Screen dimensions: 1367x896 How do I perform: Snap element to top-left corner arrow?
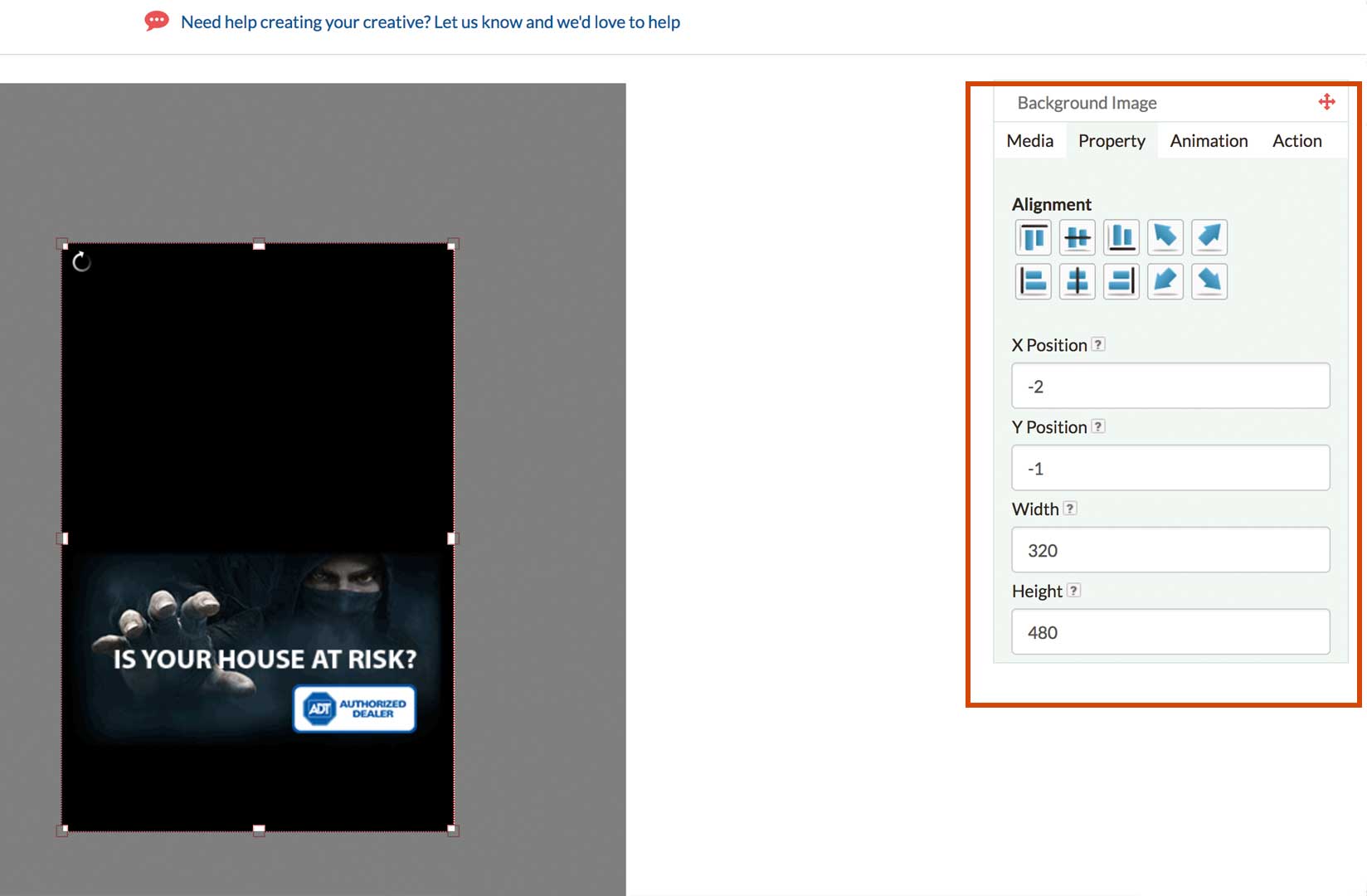(1165, 238)
